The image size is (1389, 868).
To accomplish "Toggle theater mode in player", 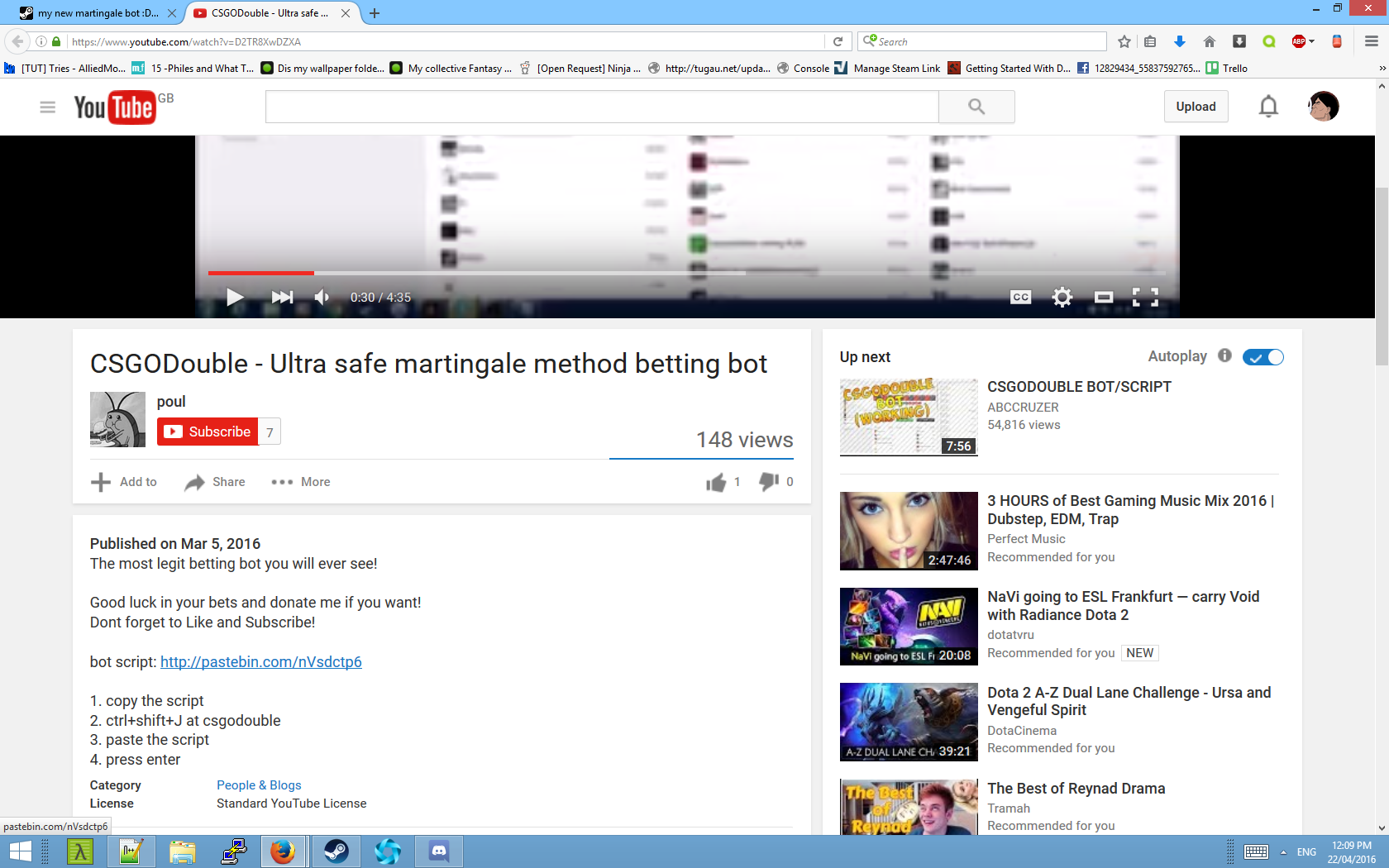I will tap(1104, 298).
